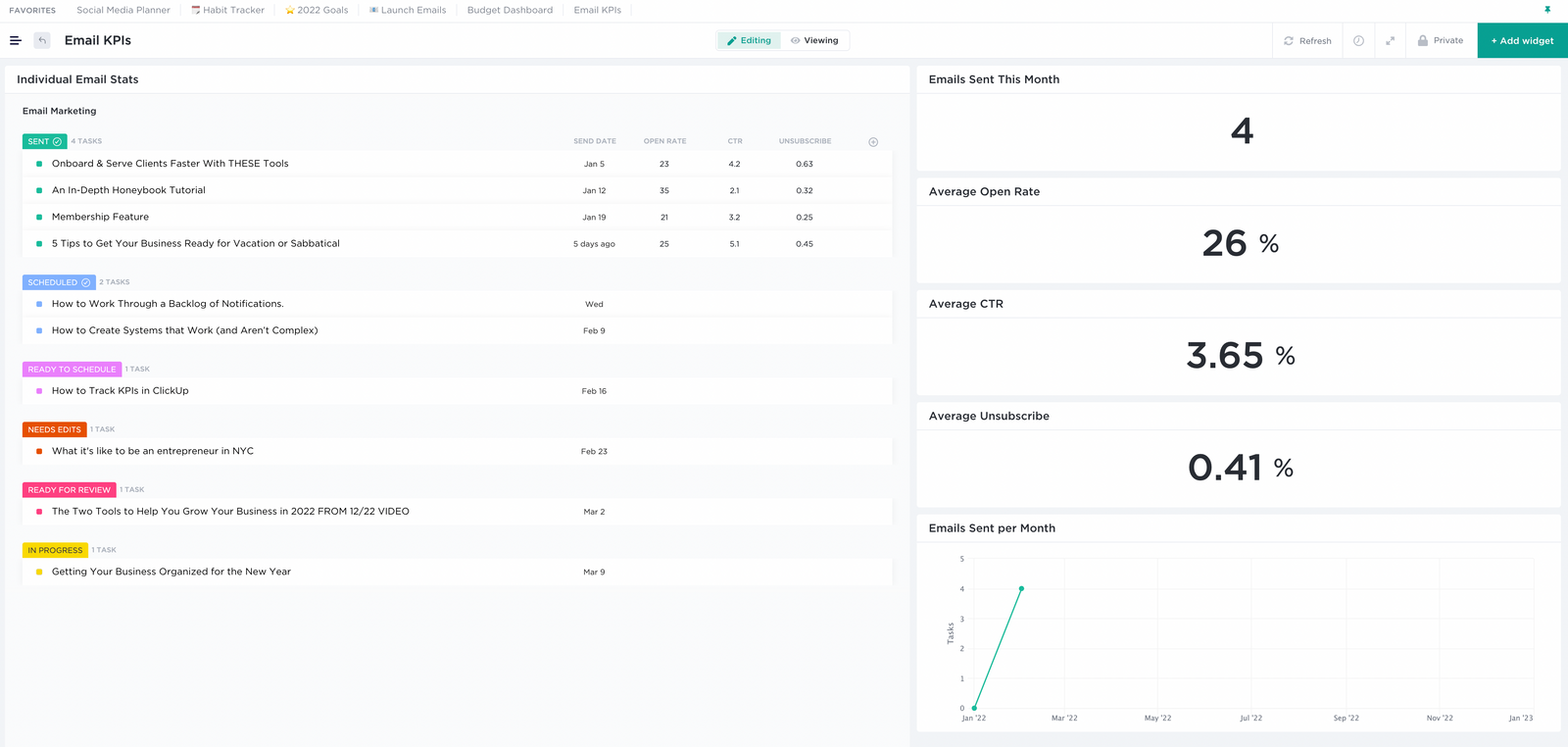Open task Onboard & Serve Clients Faster

(x=171, y=164)
